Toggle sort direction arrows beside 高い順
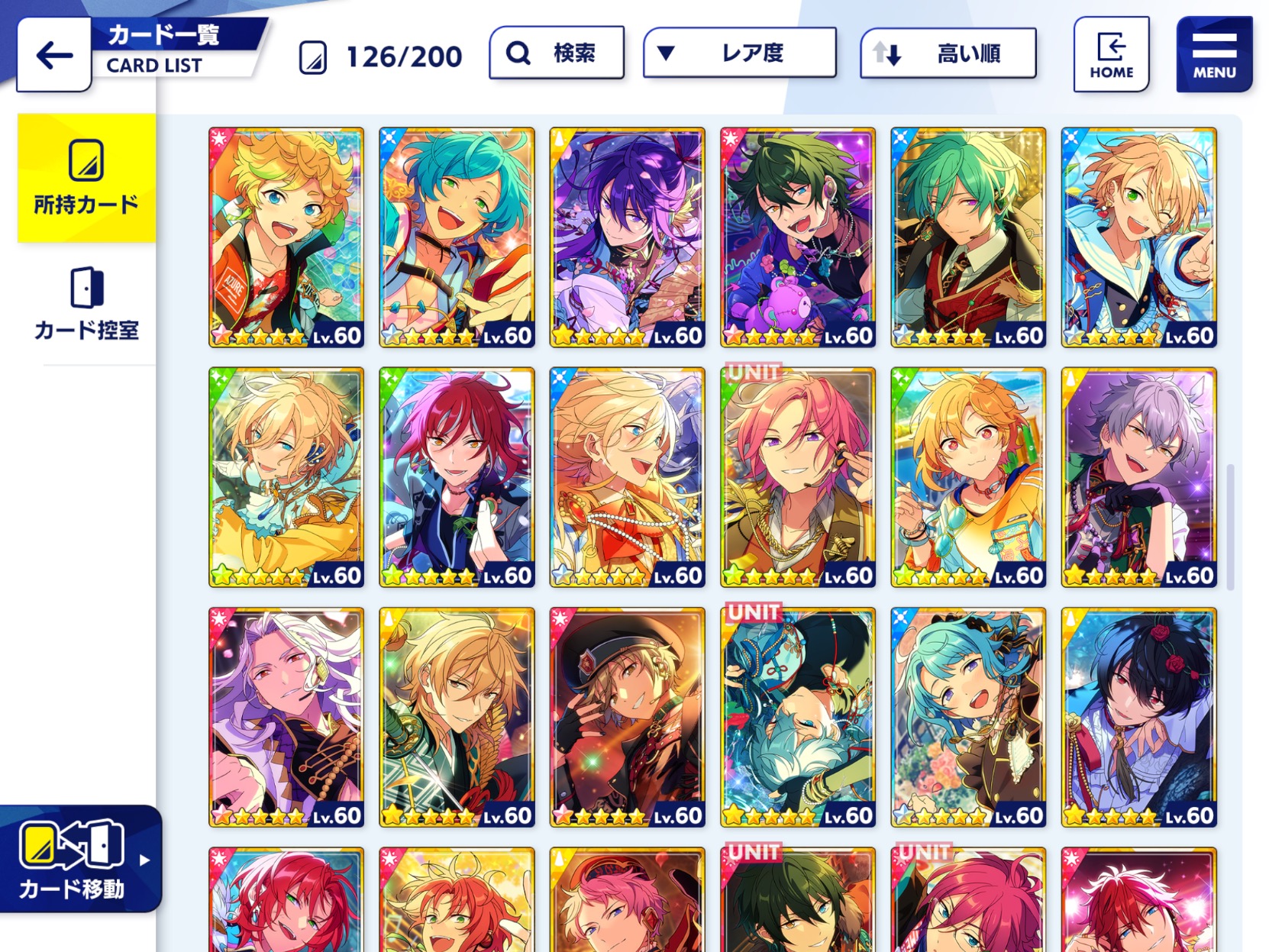The height and width of the screenshot is (952, 1269). 887,53
